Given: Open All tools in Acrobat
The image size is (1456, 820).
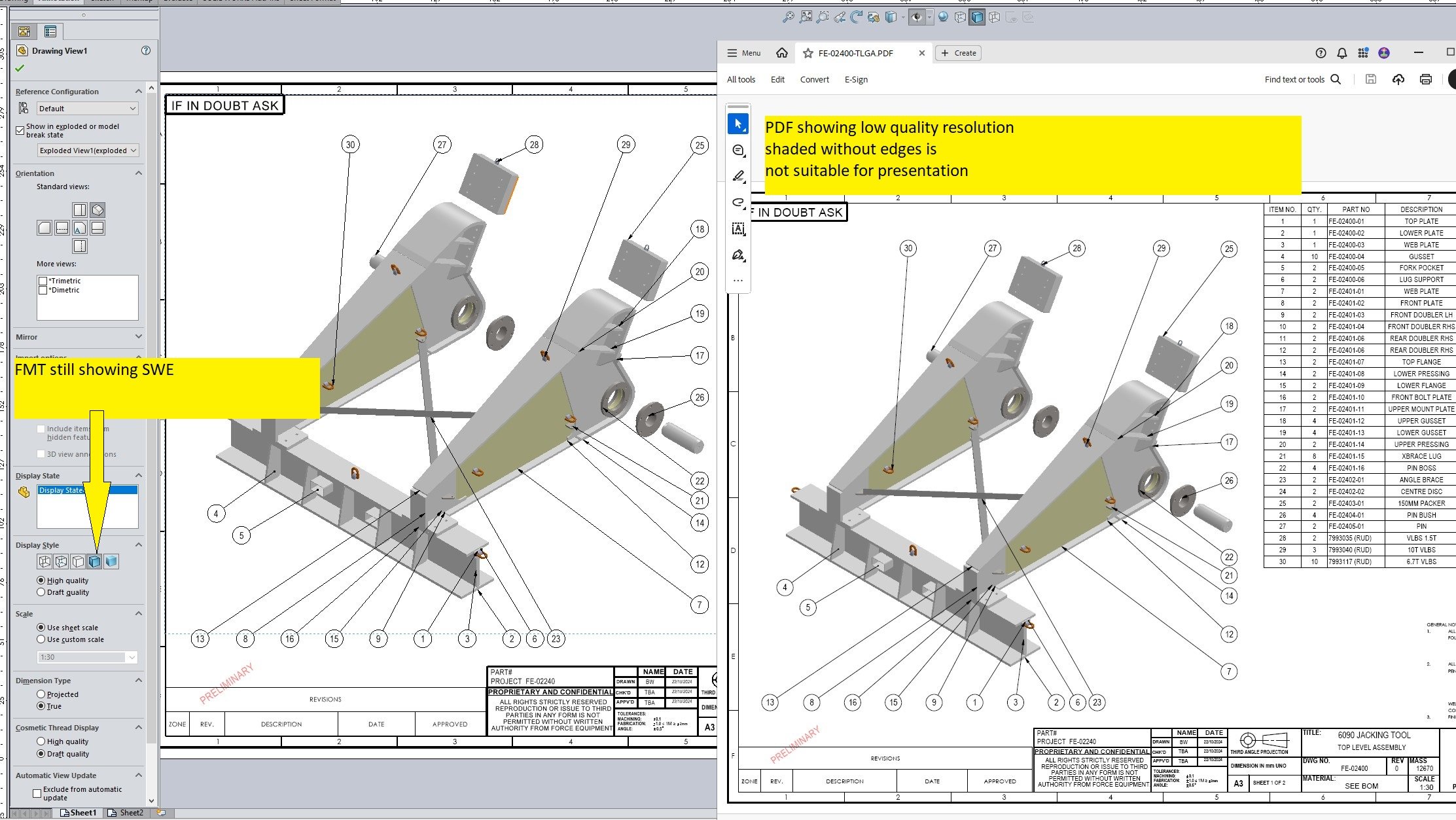Looking at the screenshot, I should coord(741,79).
